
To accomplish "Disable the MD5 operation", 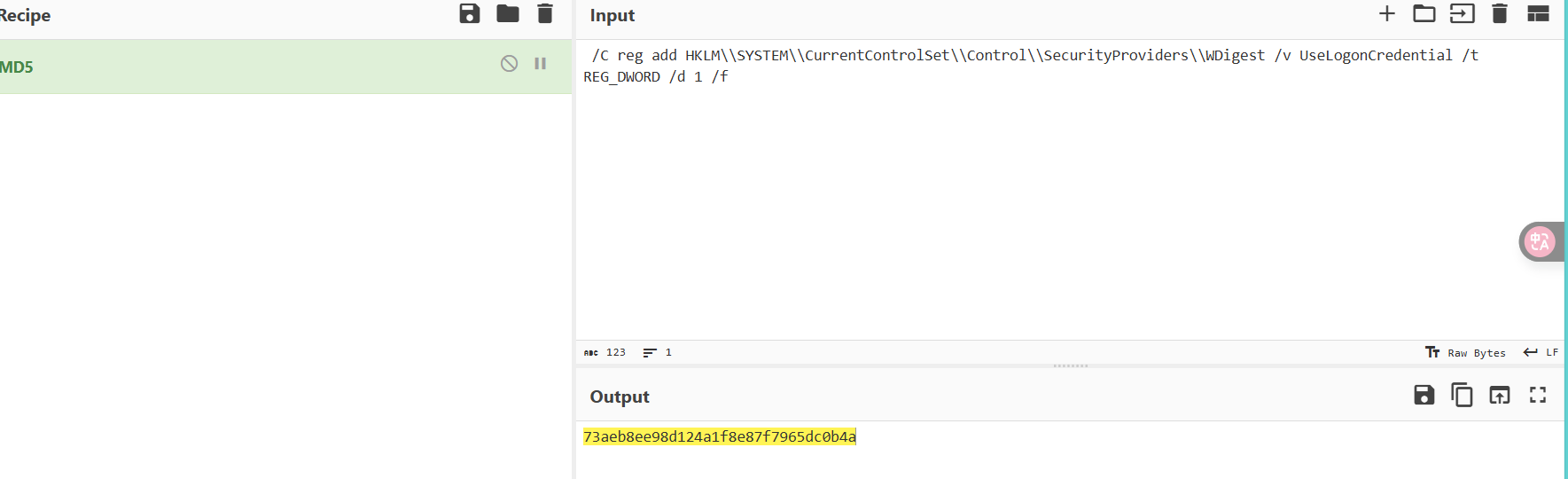I will click(509, 63).
